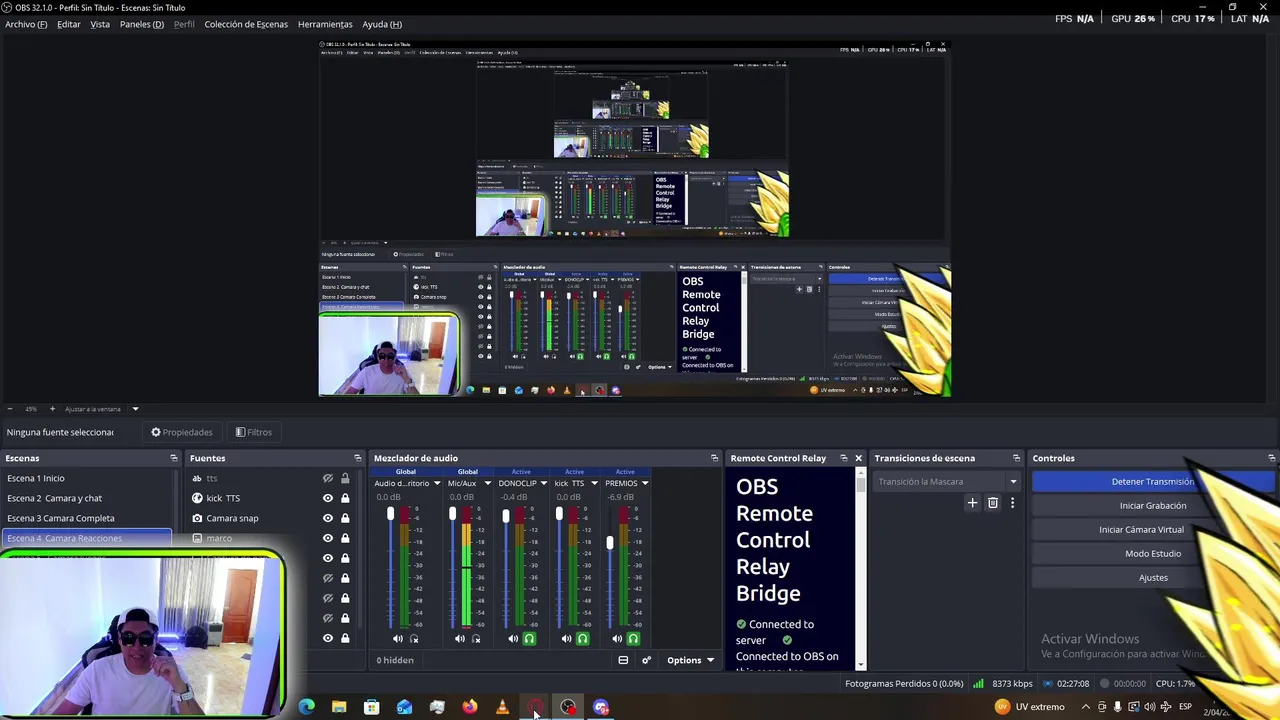
Task: Click the Filtros button
Action: 253,432
